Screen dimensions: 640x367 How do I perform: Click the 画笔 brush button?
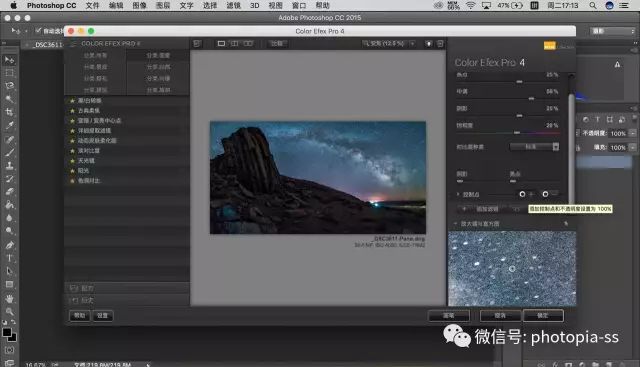(x=449, y=316)
